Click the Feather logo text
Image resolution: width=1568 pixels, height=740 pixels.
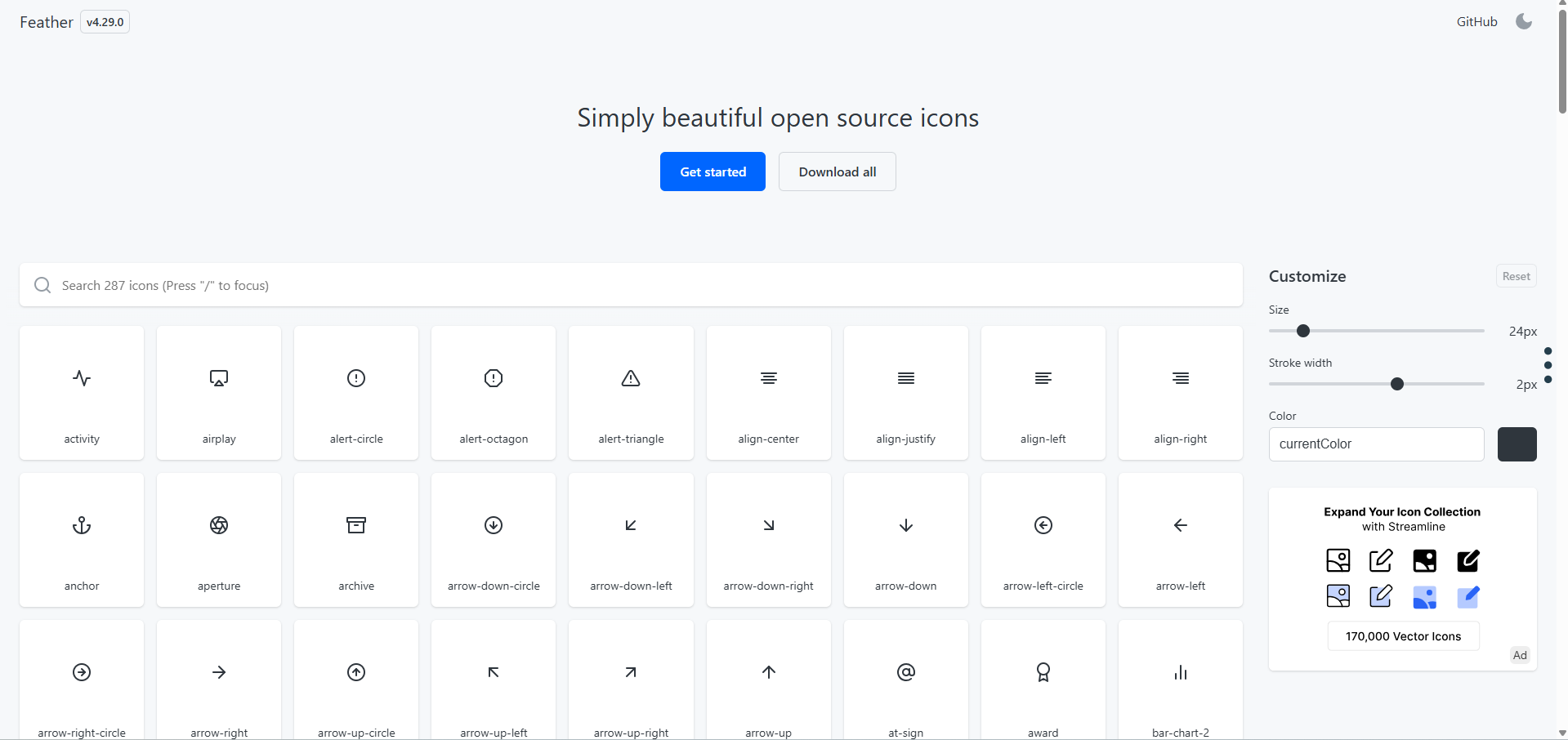coord(47,22)
